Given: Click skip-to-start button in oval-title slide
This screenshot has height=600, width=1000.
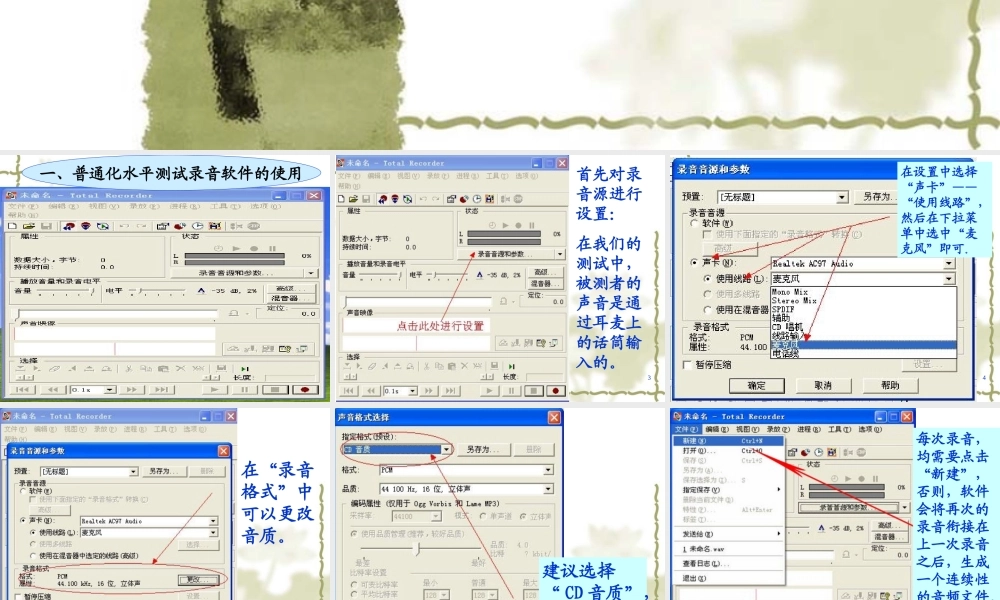Looking at the screenshot, I should tap(22, 389).
